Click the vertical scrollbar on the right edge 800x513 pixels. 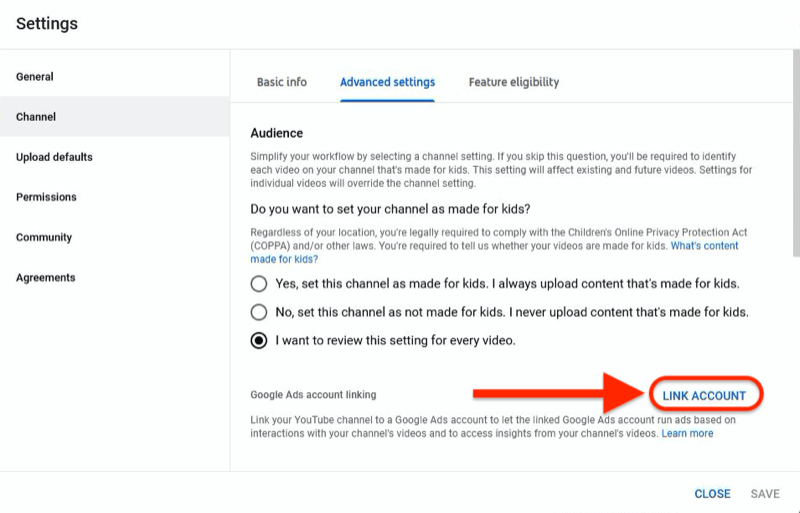tap(796, 153)
